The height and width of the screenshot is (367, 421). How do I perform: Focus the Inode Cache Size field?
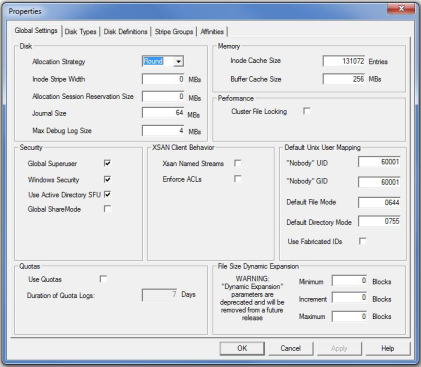point(344,61)
